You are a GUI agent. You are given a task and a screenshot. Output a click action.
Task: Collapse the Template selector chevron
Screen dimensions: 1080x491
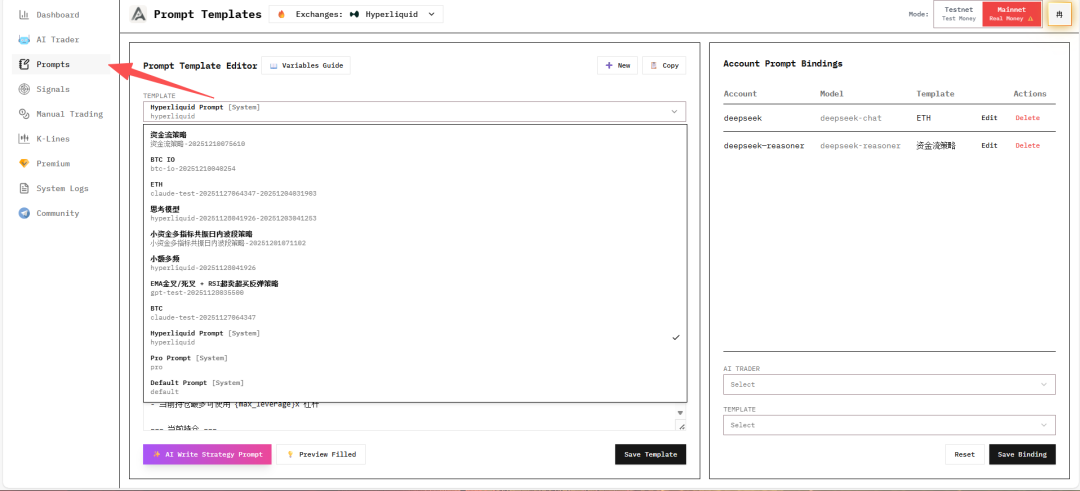coord(674,111)
